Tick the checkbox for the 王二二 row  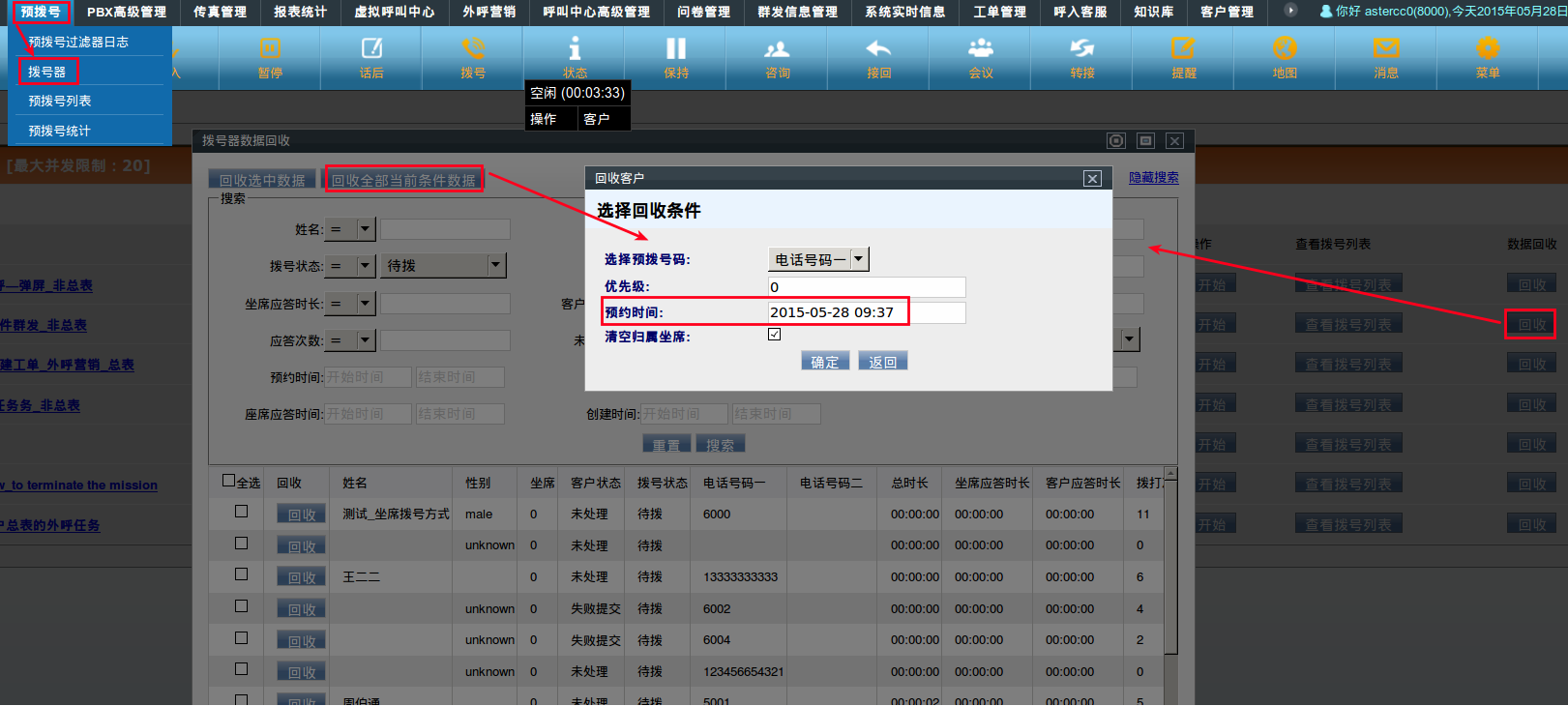click(x=241, y=574)
